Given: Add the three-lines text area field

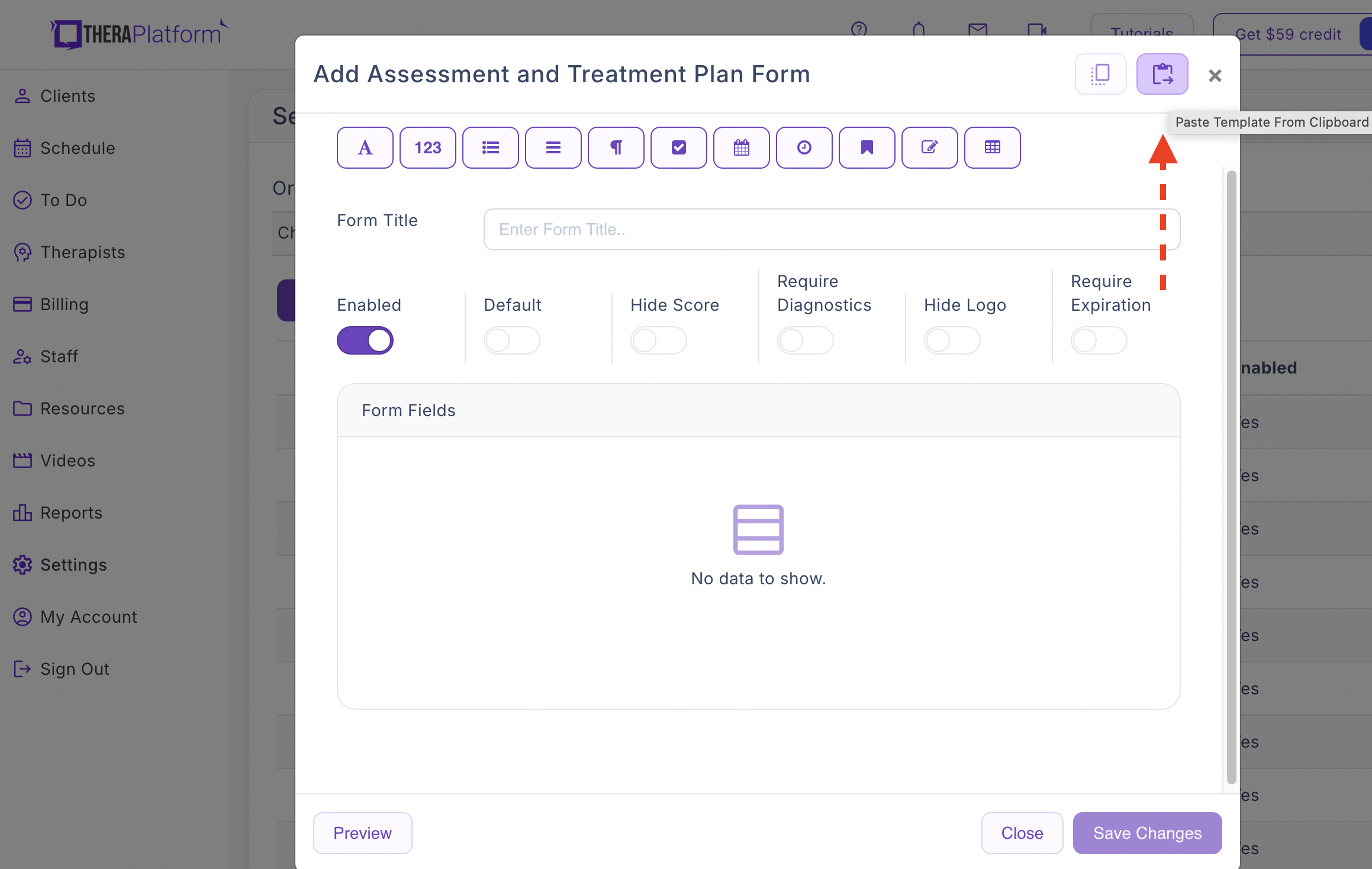Looking at the screenshot, I should [x=553, y=147].
